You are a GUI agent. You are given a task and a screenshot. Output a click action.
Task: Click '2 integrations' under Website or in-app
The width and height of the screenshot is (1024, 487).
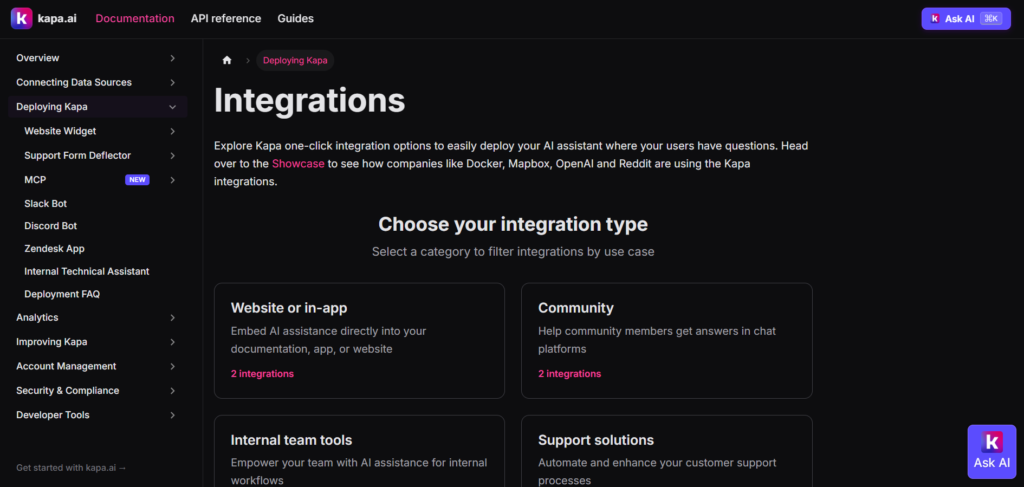[x=263, y=374]
